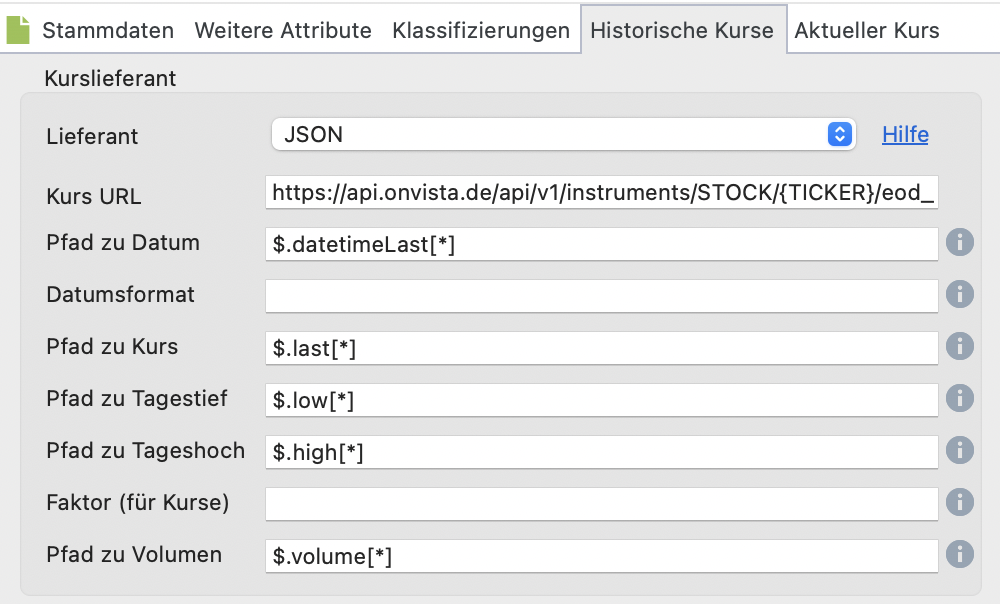Image resolution: width=1000 pixels, height=604 pixels.
Task: Open the Hilfe link
Action: pyautogui.click(x=905, y=134)
